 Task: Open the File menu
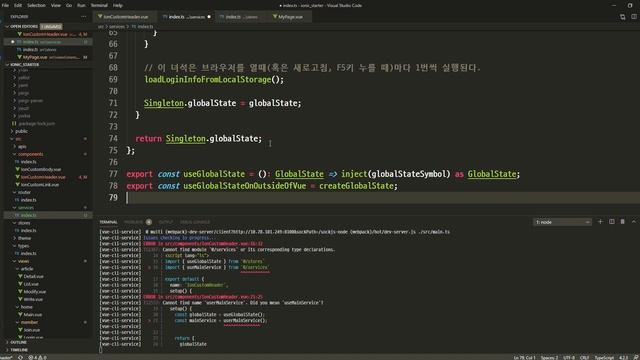5,5
